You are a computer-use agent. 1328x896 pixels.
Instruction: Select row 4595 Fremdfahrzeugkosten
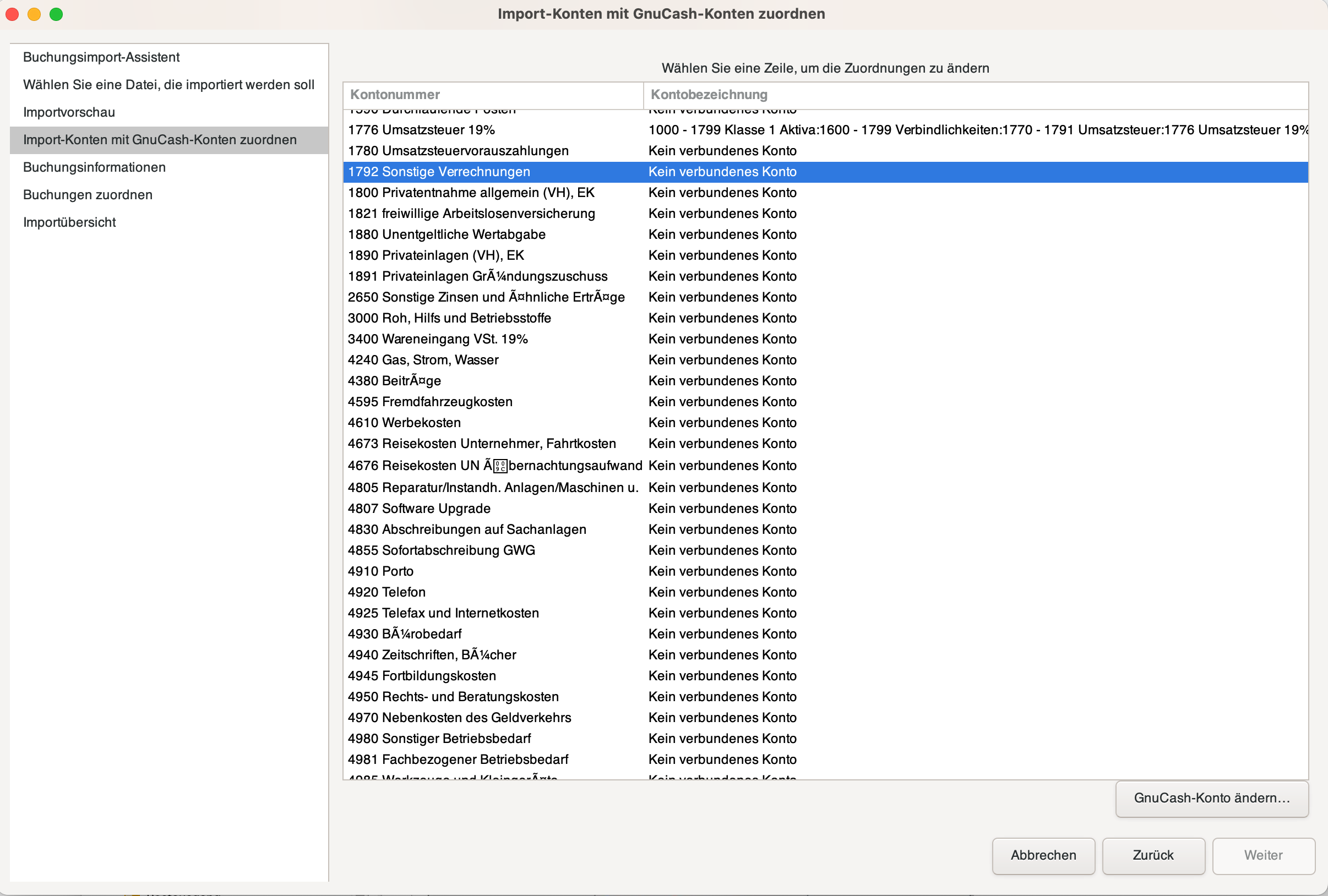[x=825, y=402]
